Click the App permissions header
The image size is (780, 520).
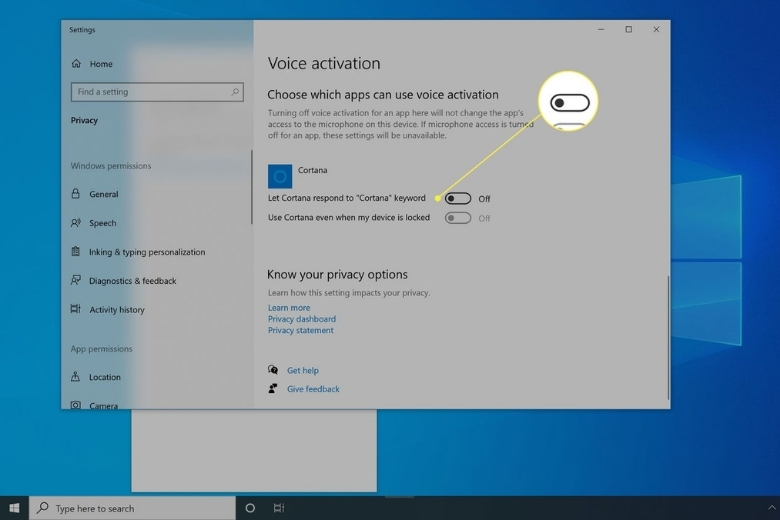(101, 349)
